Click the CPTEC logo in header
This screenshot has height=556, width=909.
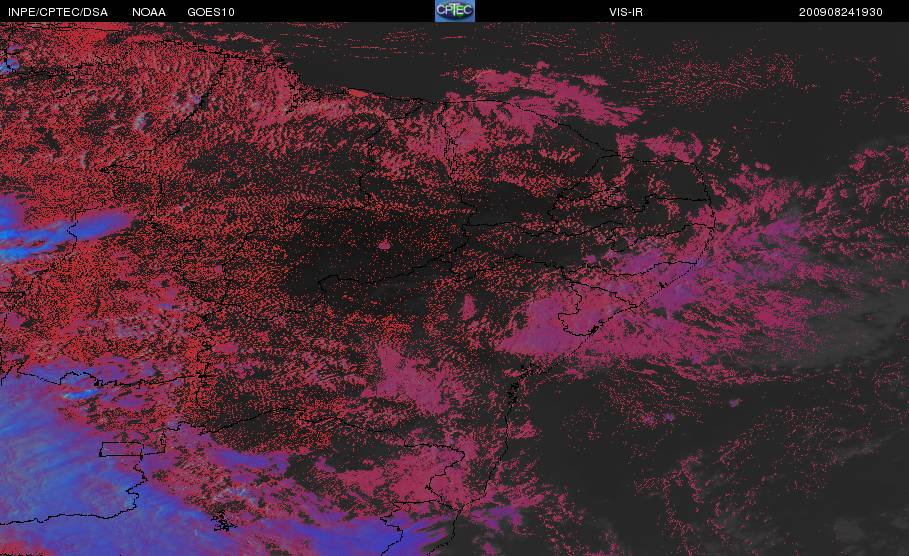[455, 10]
